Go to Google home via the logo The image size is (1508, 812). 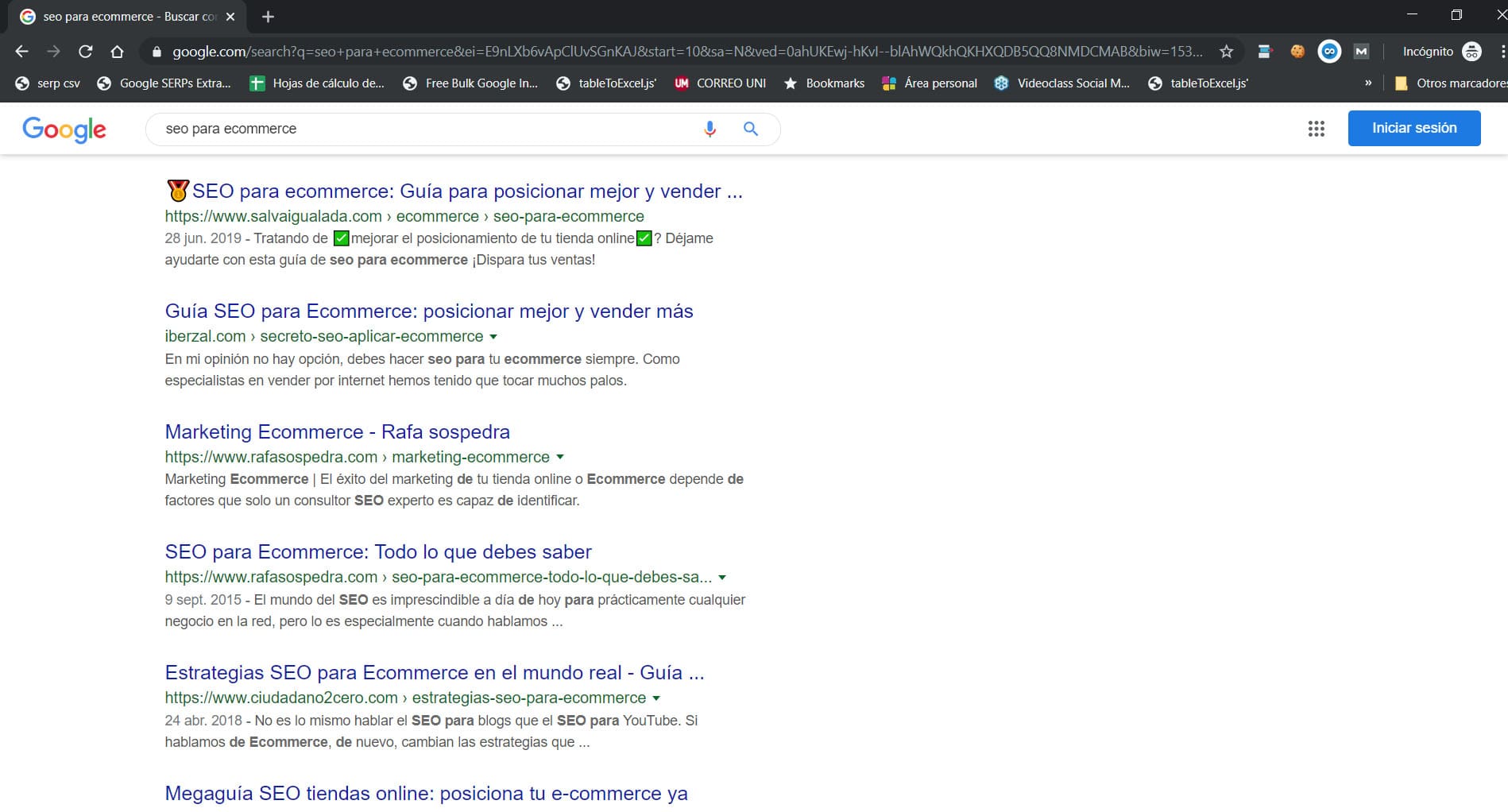64,130
